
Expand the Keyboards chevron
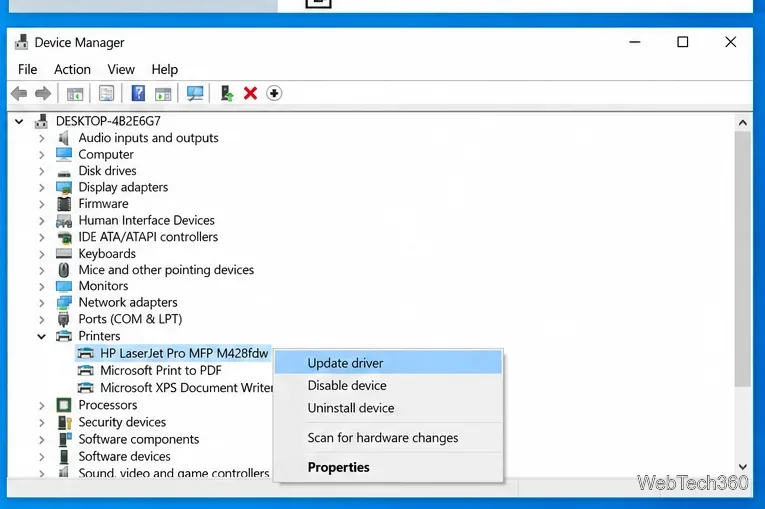coord(41,254)
